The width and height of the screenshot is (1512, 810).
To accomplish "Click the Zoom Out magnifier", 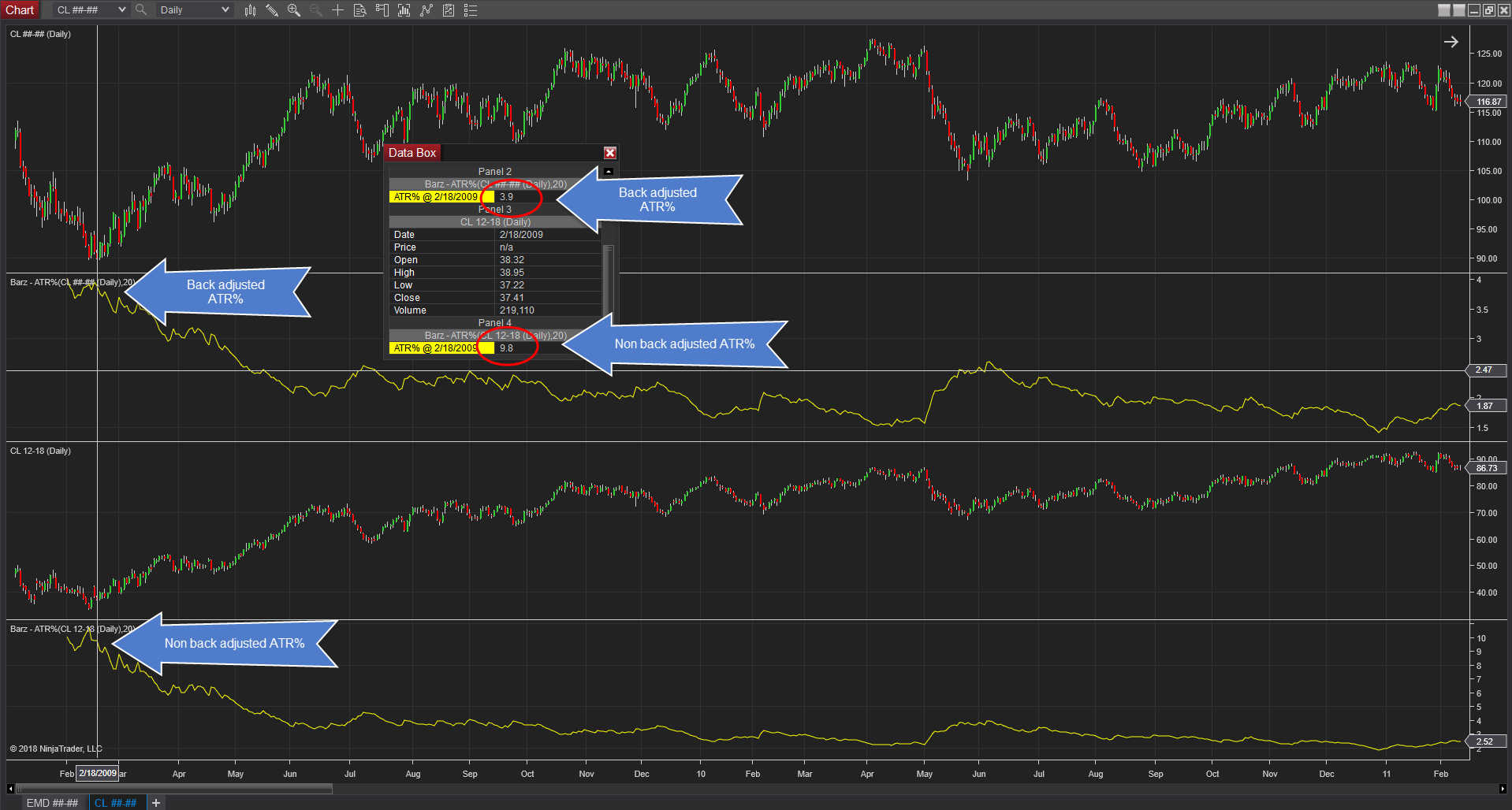I will coord(315,10).
